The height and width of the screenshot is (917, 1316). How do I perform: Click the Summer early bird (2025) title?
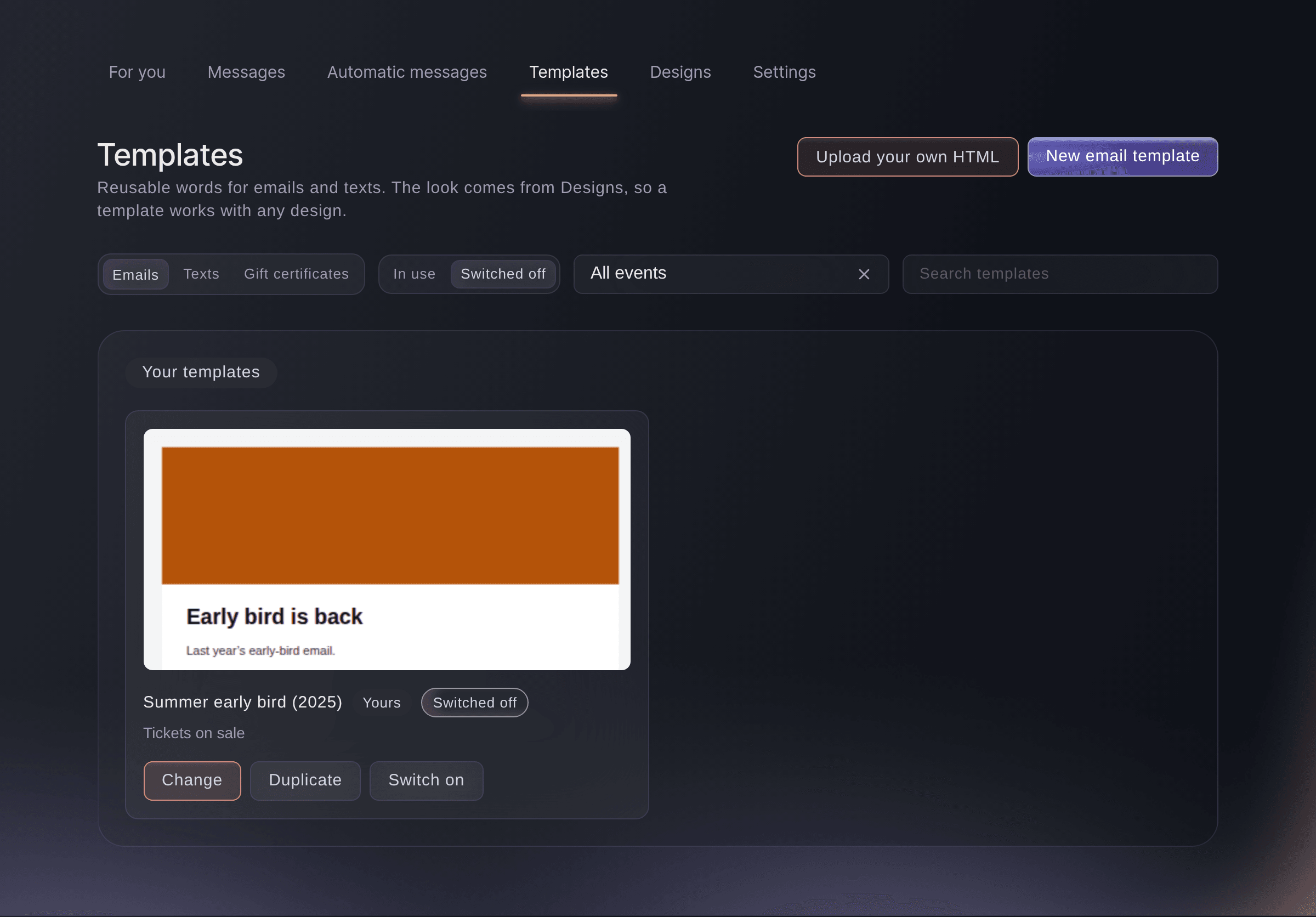pyautogui.click(x=242, y=702)
